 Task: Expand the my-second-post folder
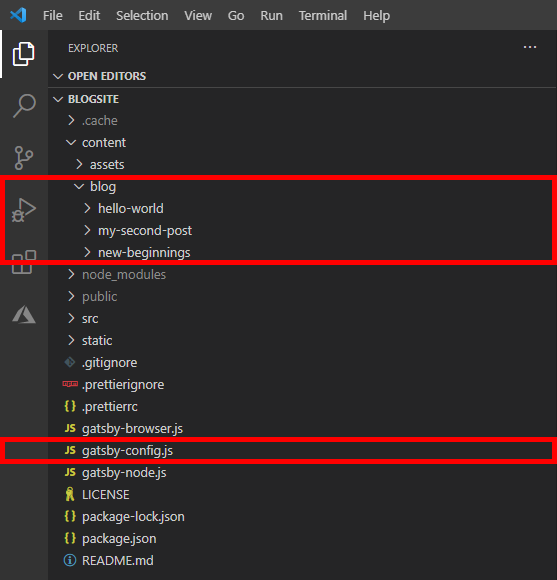point(87,230)
